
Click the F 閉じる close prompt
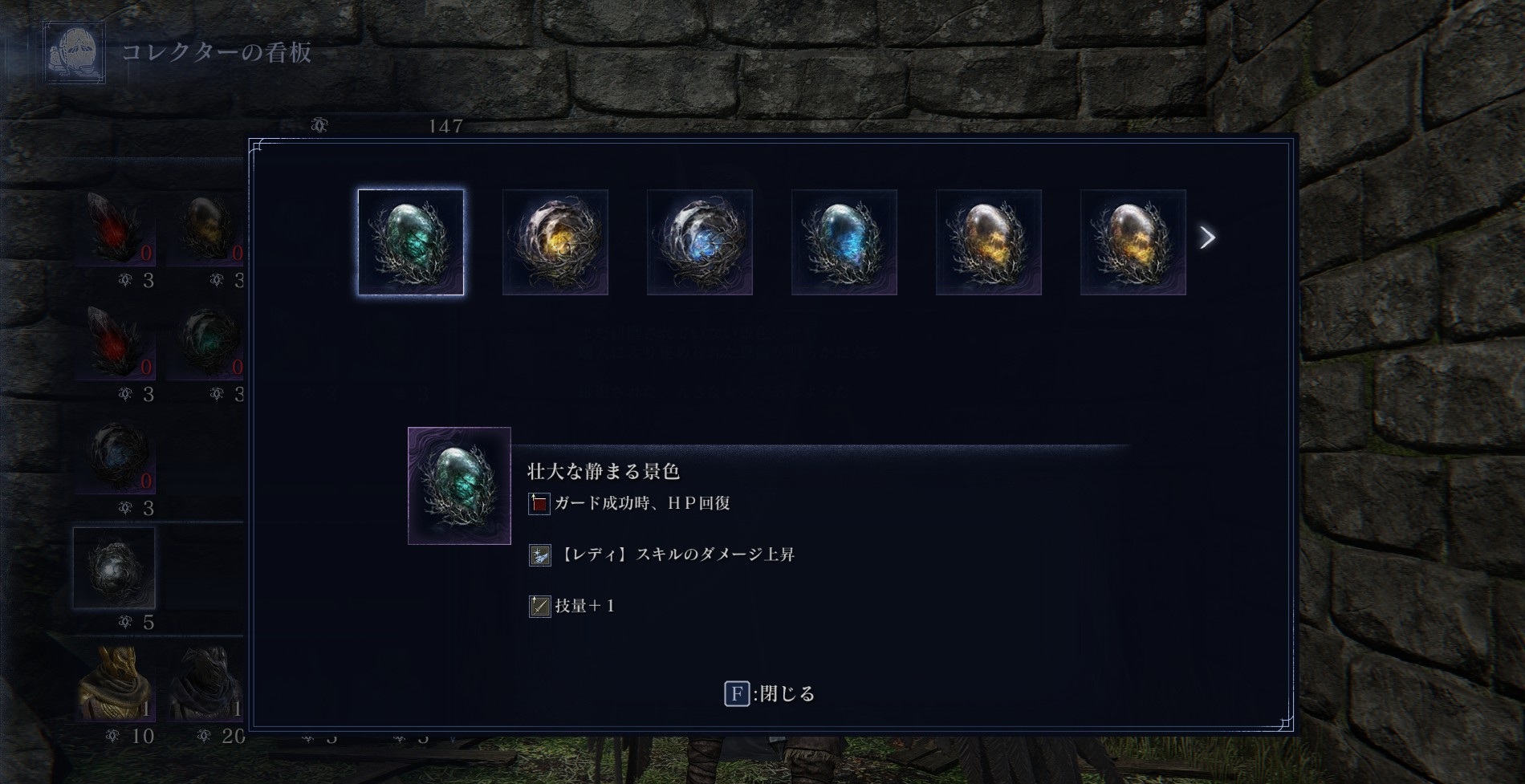point(770,693)
